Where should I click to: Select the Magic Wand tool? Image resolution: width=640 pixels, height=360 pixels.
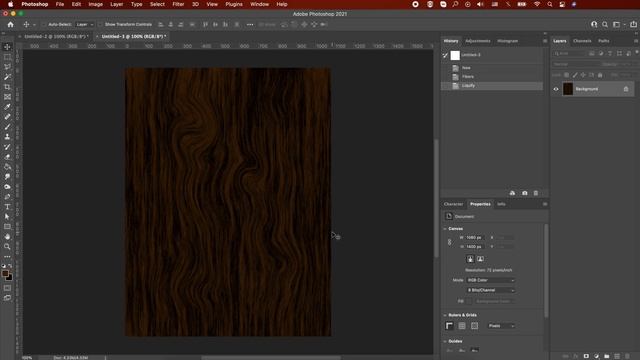[7, 77]
